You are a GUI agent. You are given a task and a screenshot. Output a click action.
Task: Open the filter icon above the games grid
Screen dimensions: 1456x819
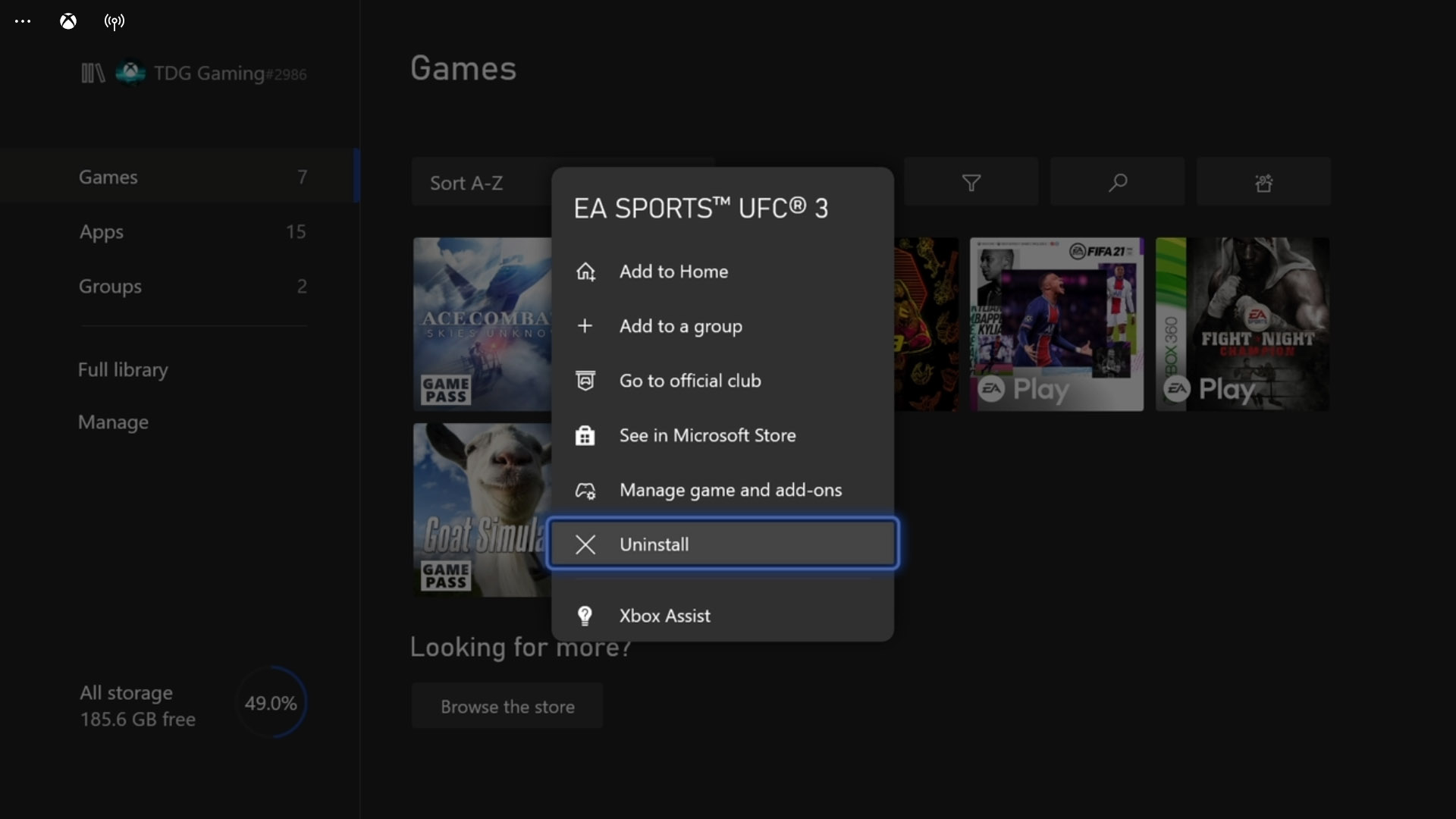(x=971, y=182)
